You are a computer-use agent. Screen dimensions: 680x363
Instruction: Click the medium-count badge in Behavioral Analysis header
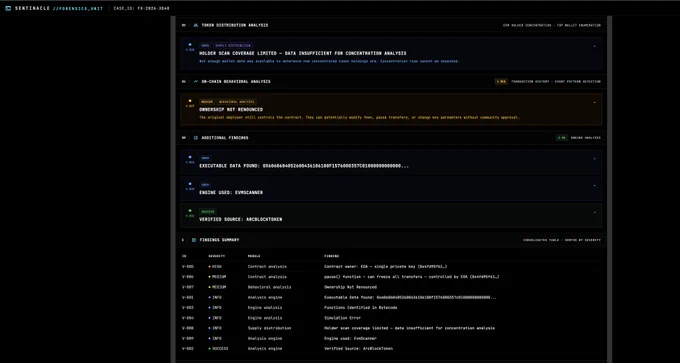click(x=501, y=82)
